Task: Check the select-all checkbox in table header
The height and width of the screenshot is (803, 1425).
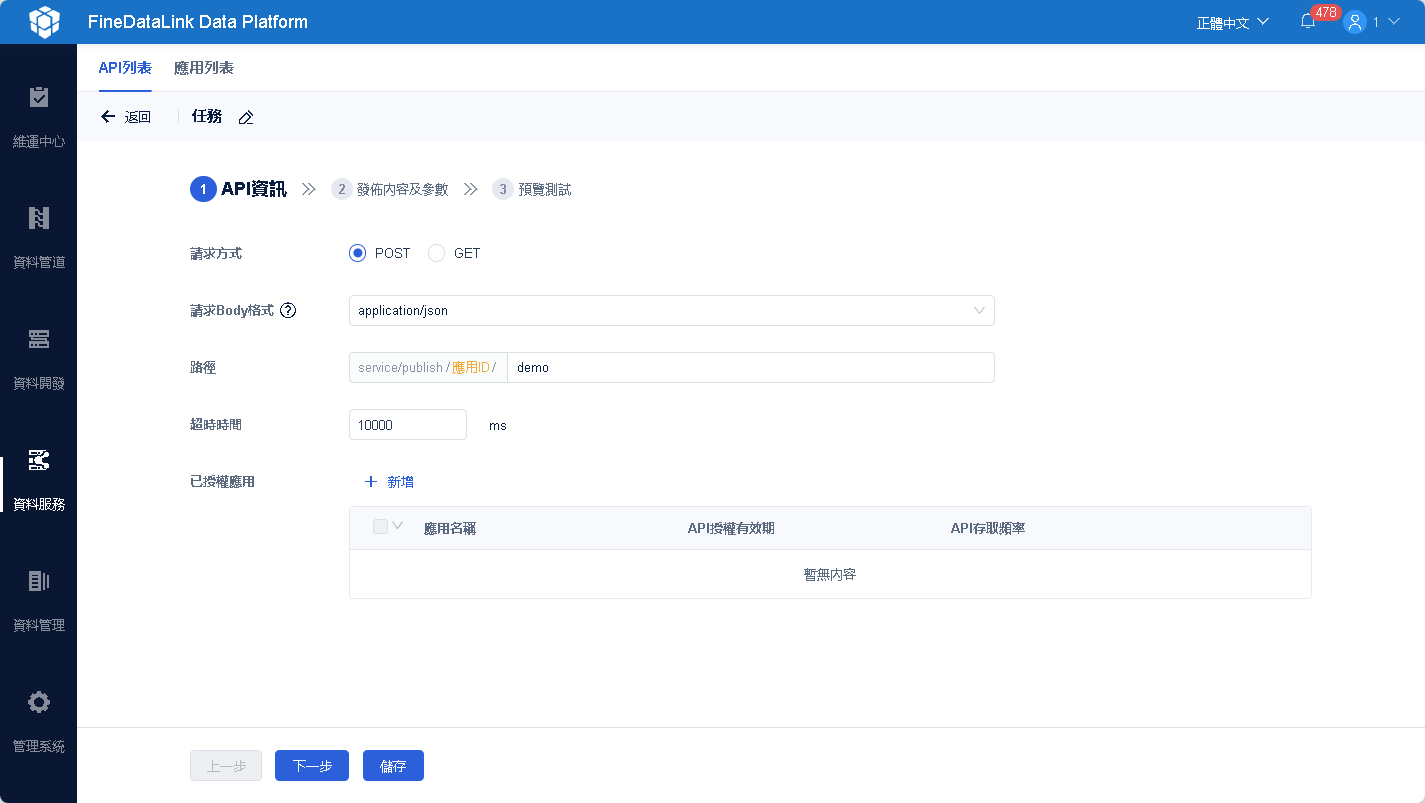Action: [x=380, y=526]
